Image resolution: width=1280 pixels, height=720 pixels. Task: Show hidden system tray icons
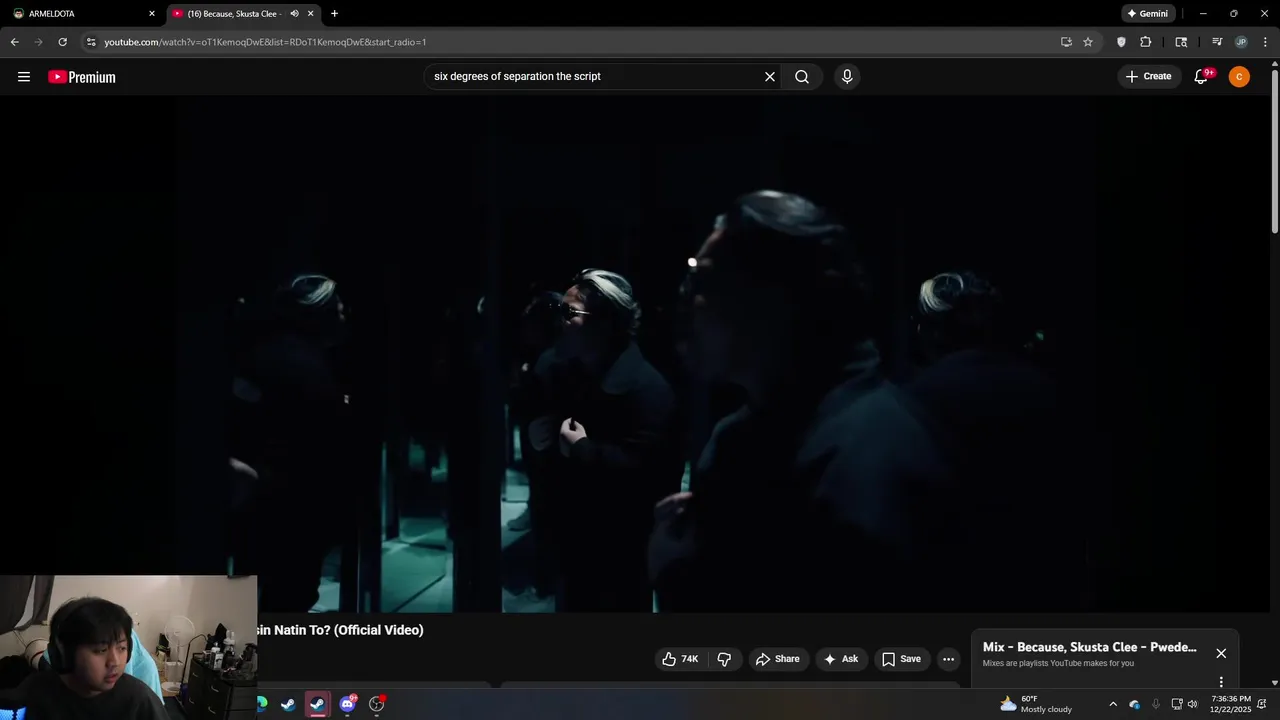(x=1113, y=704)
